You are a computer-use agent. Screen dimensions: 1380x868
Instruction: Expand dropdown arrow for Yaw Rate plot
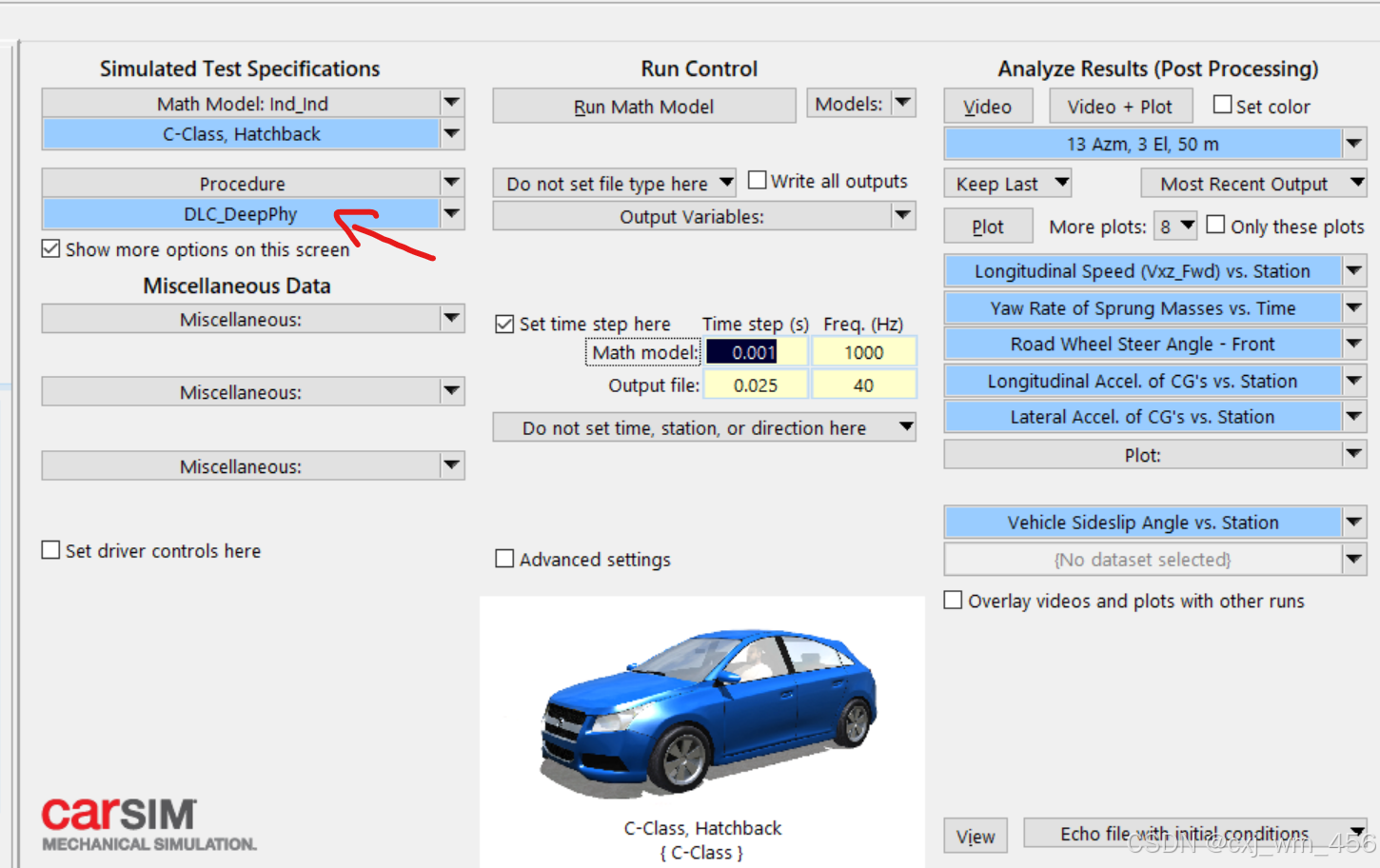point(1354,307)
